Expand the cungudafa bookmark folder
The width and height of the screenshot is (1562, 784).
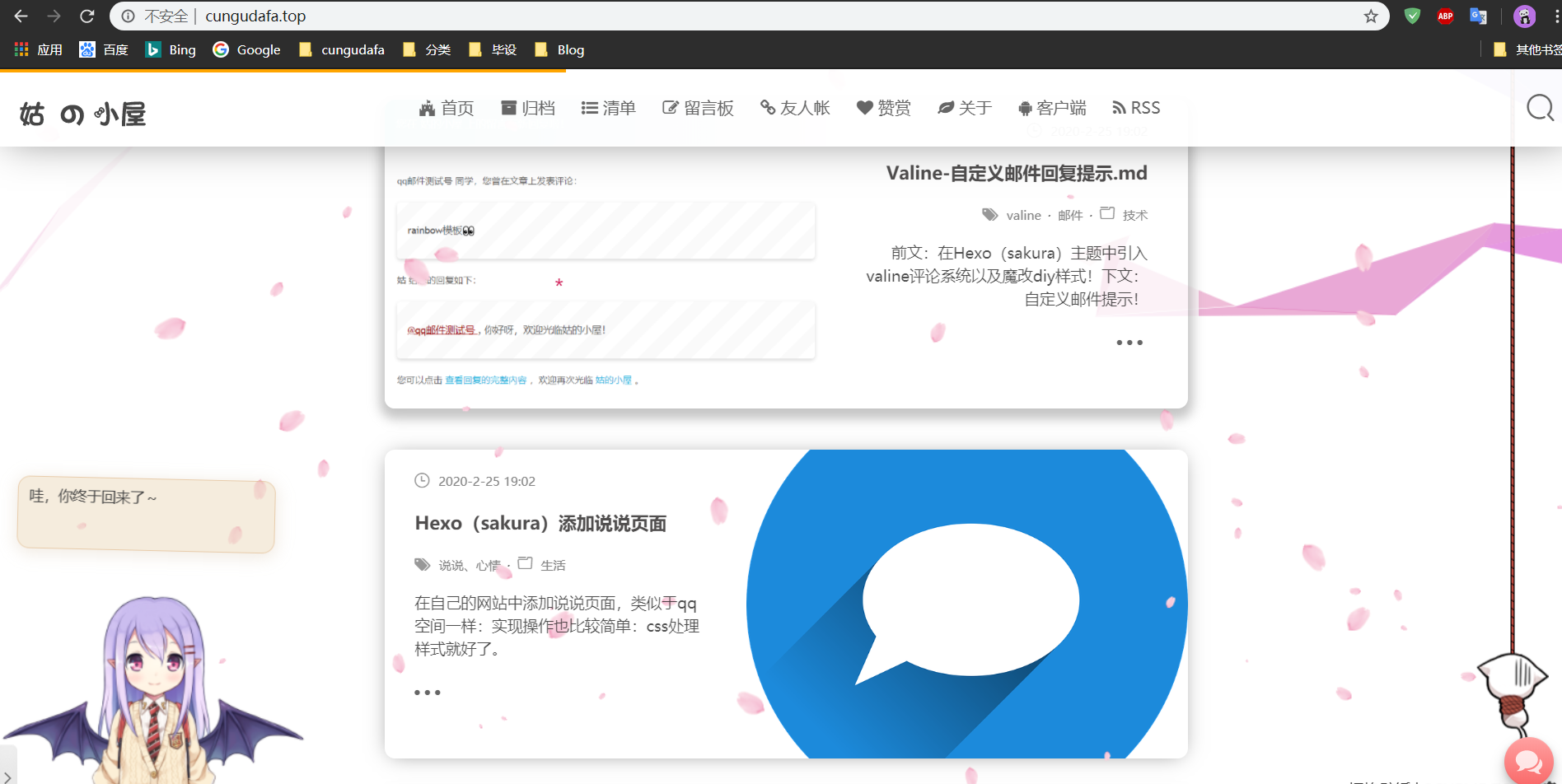click(341, 49)
